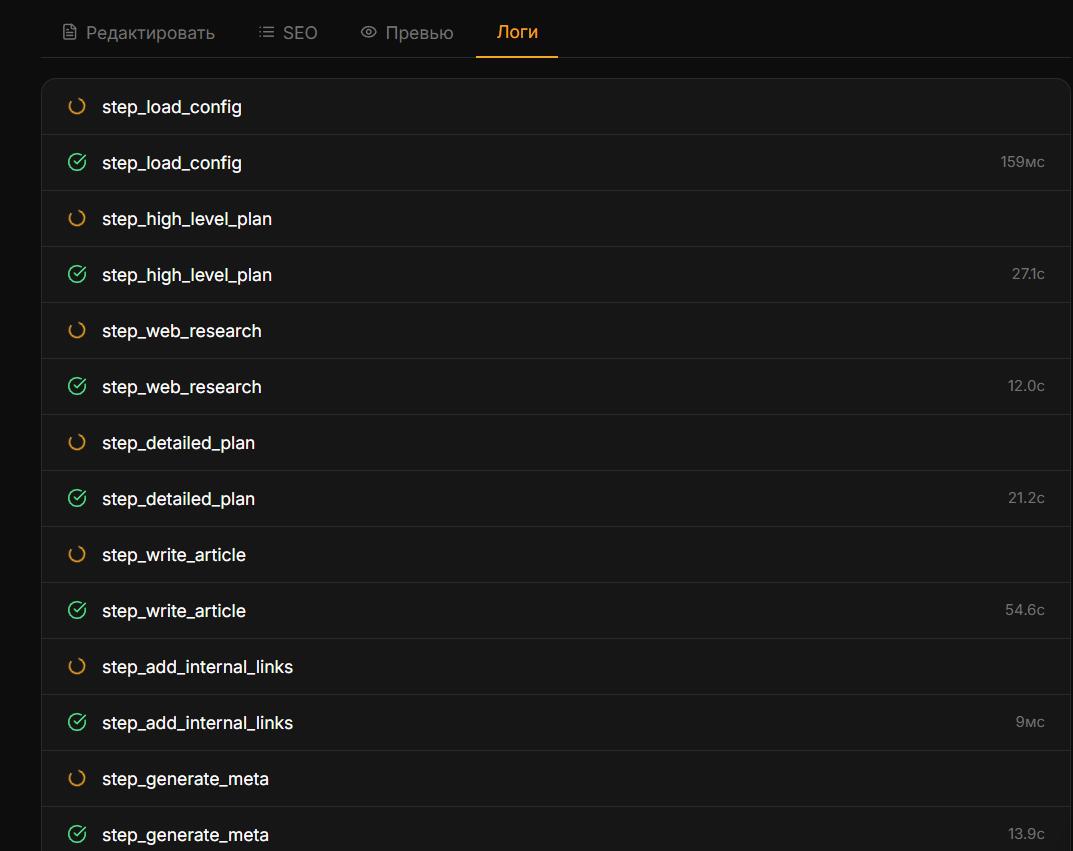Select the in-progress step_detailed_plan label without duration
Viewport: 1073px width, 851px height.
pyautogui.click(x=179, y=443)
